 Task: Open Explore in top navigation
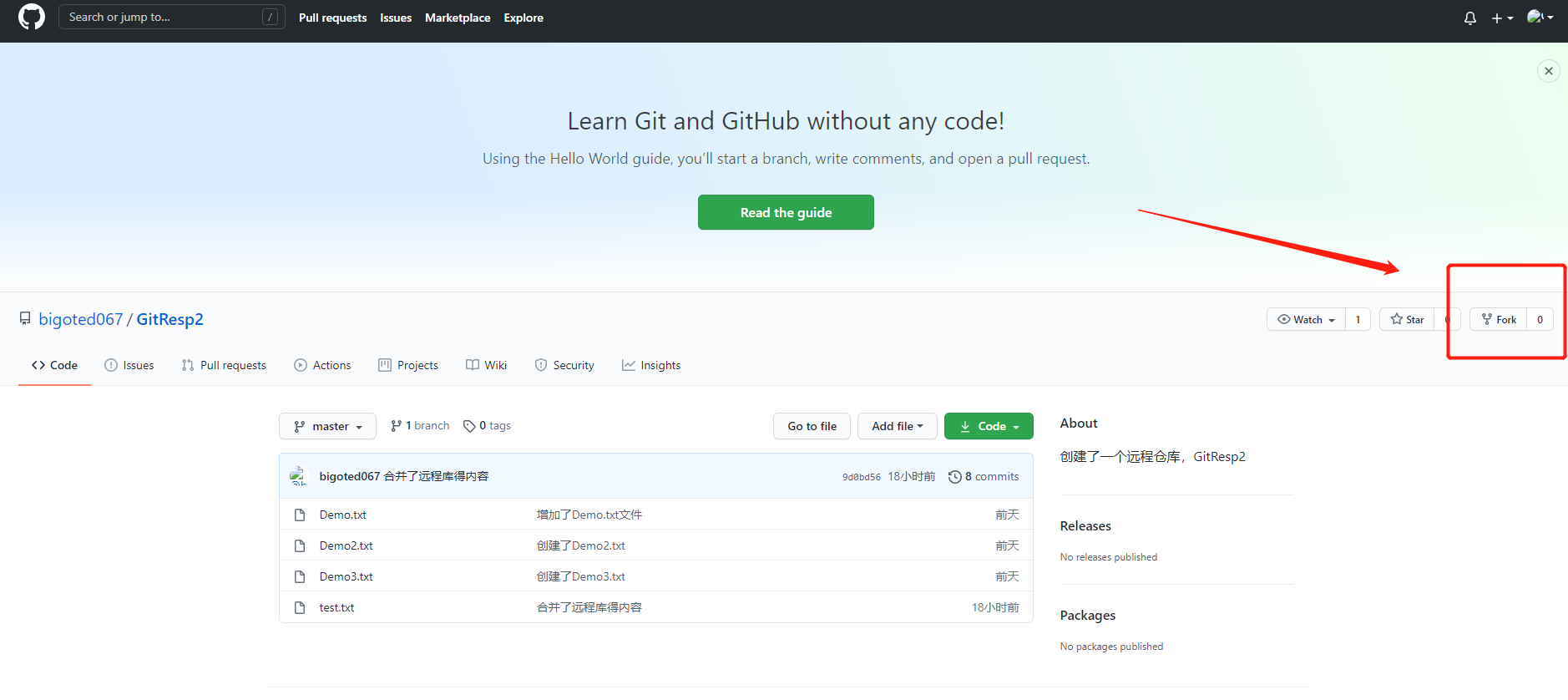click(524, 18)
